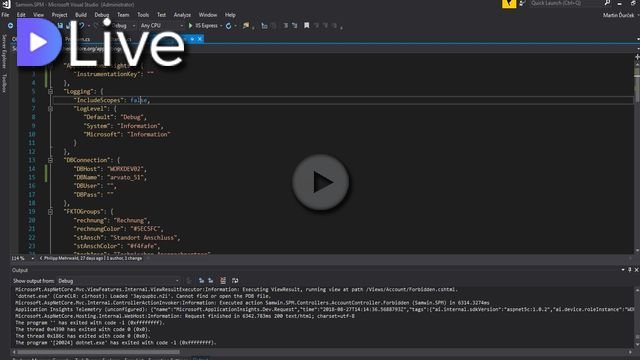Close the Output panel

click(x=636, y=270)
